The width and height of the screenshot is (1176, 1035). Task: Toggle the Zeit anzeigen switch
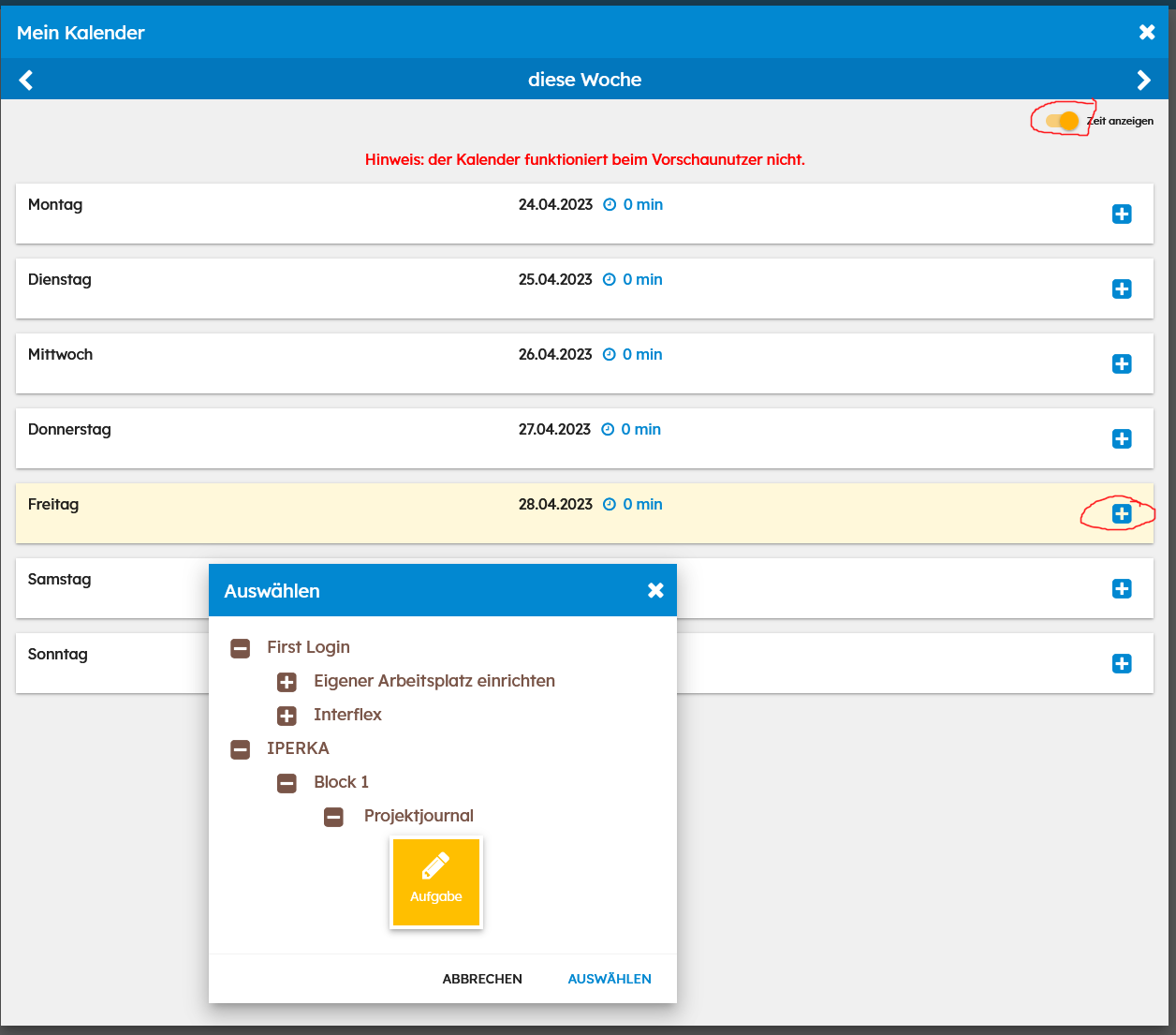coord(1063,121)
